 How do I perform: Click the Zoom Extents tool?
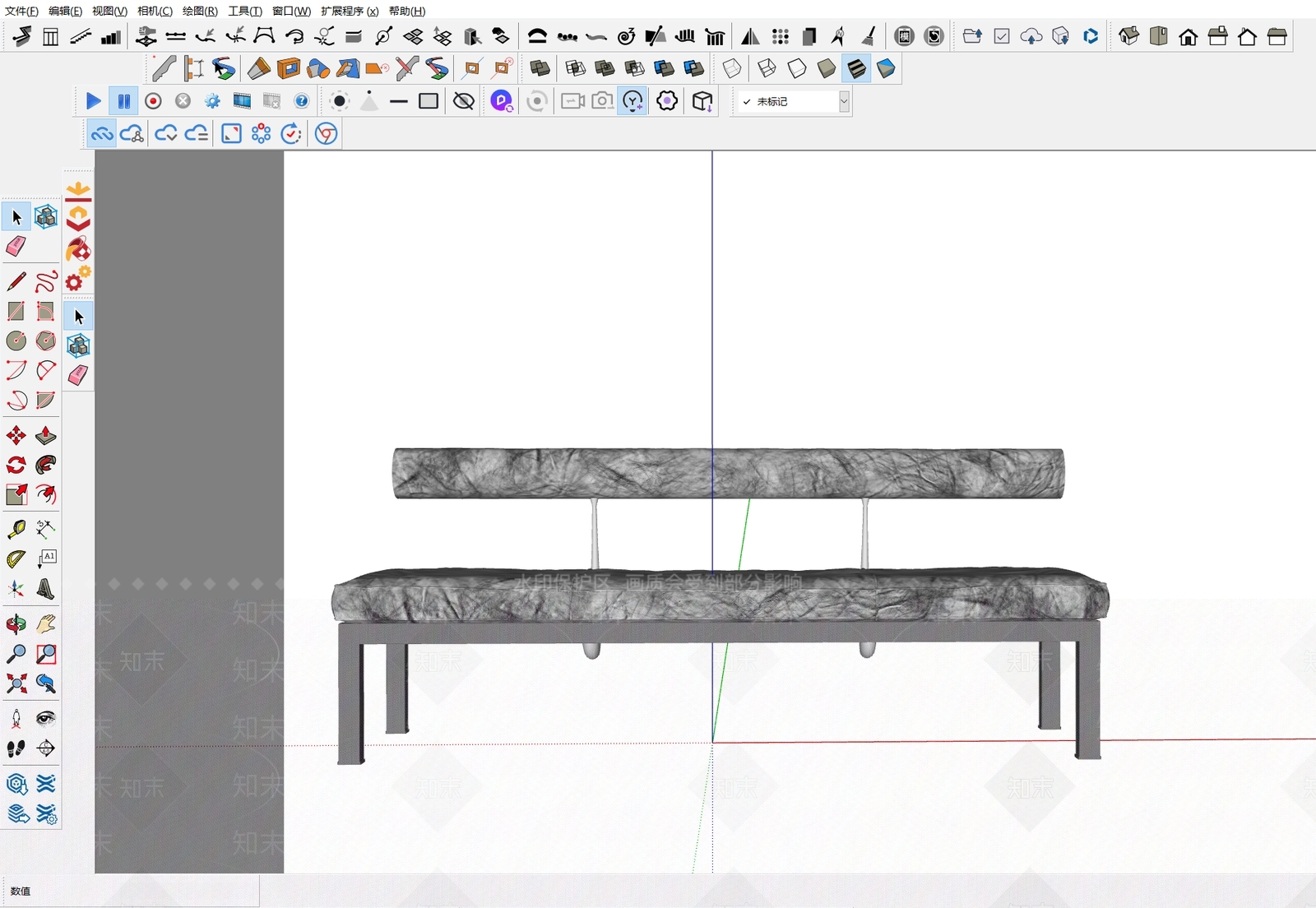coord(16,683)
